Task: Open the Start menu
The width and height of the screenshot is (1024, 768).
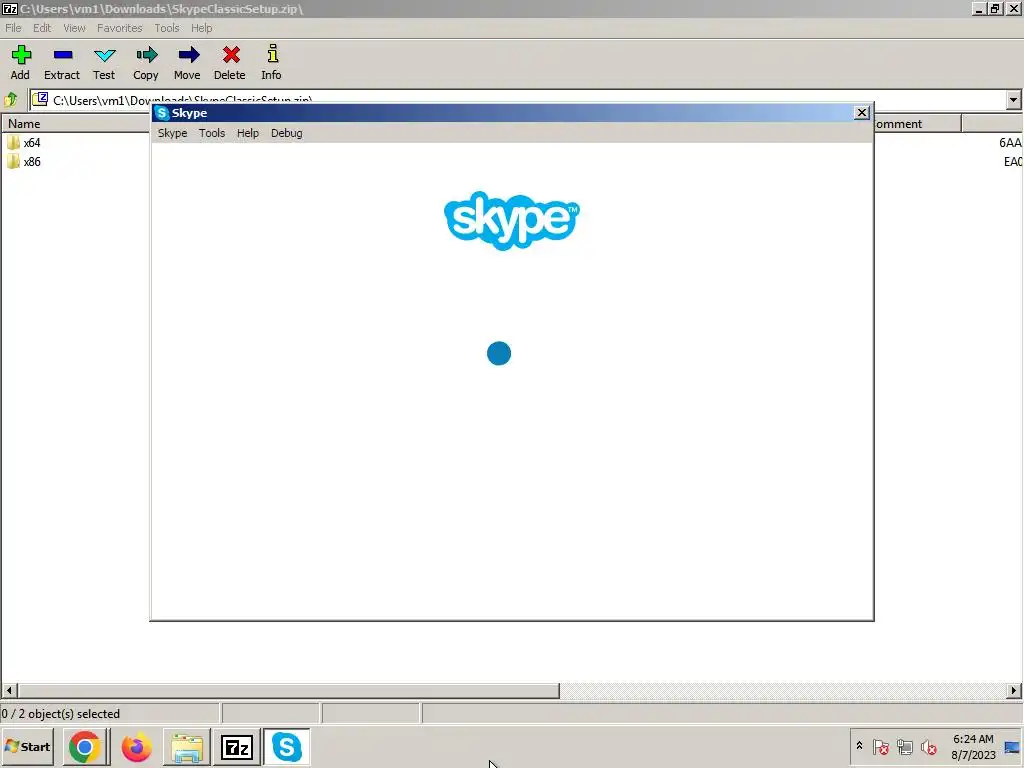Action: [27, 747]
